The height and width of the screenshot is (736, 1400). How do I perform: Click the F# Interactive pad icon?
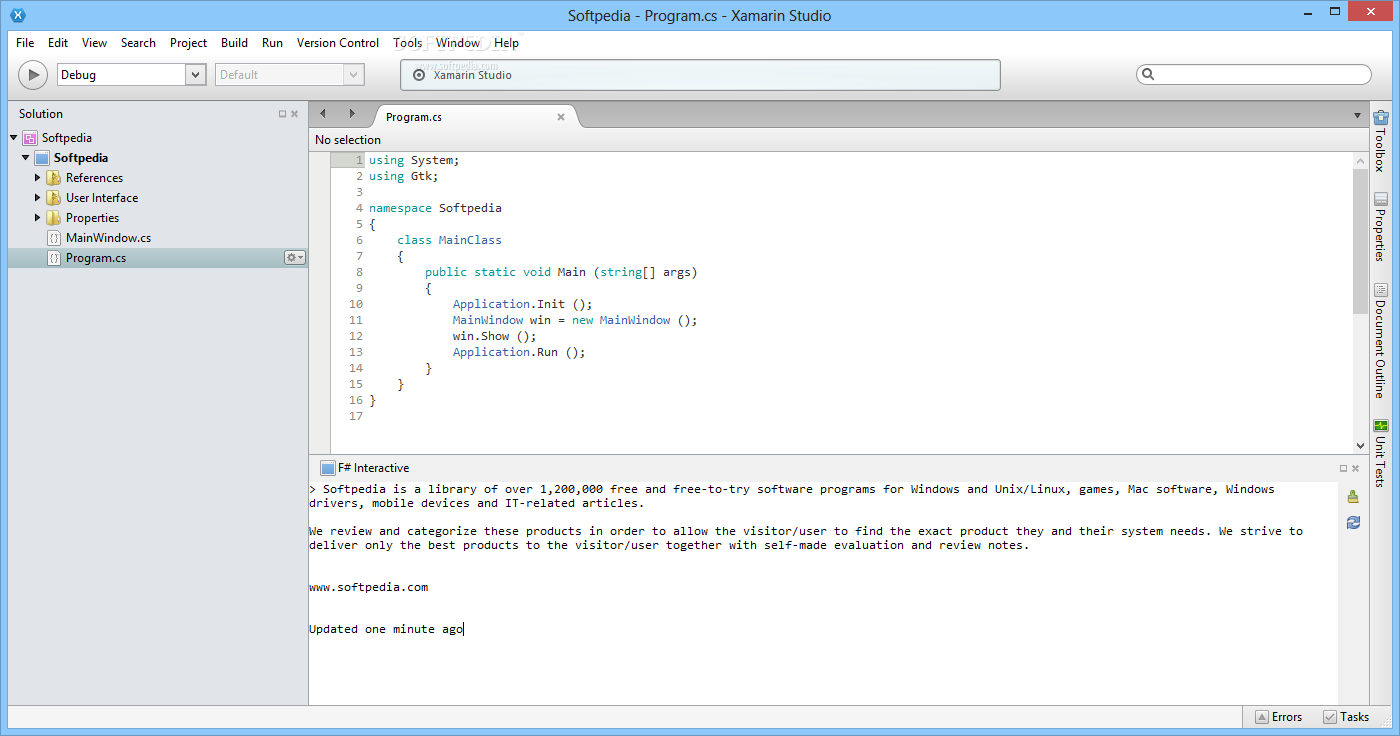pyautogui.click(x=327, y=468)
